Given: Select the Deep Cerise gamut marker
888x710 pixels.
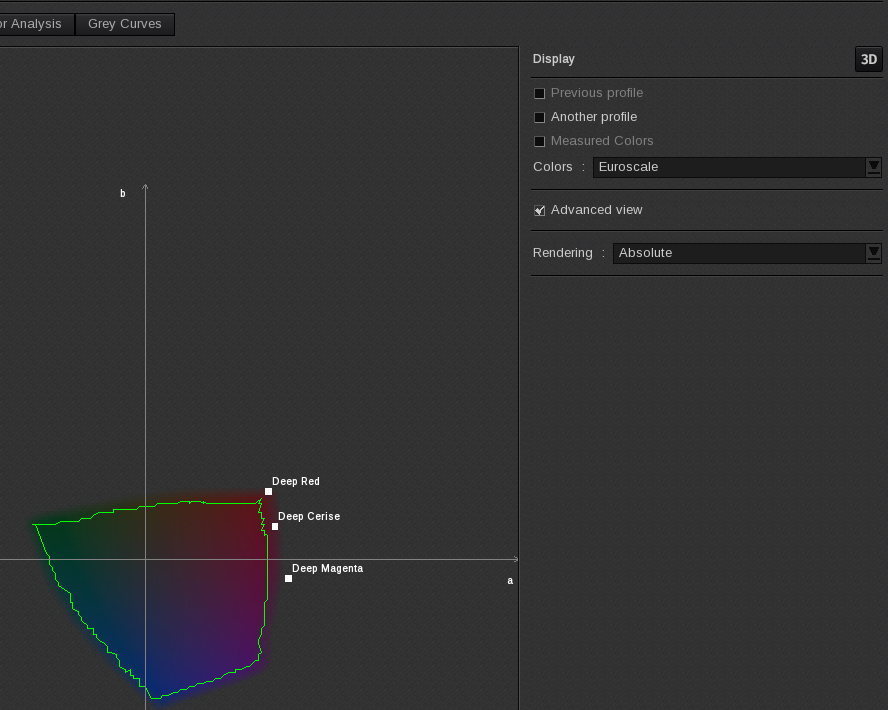Looking at the screenshot, I should point(274,526).
